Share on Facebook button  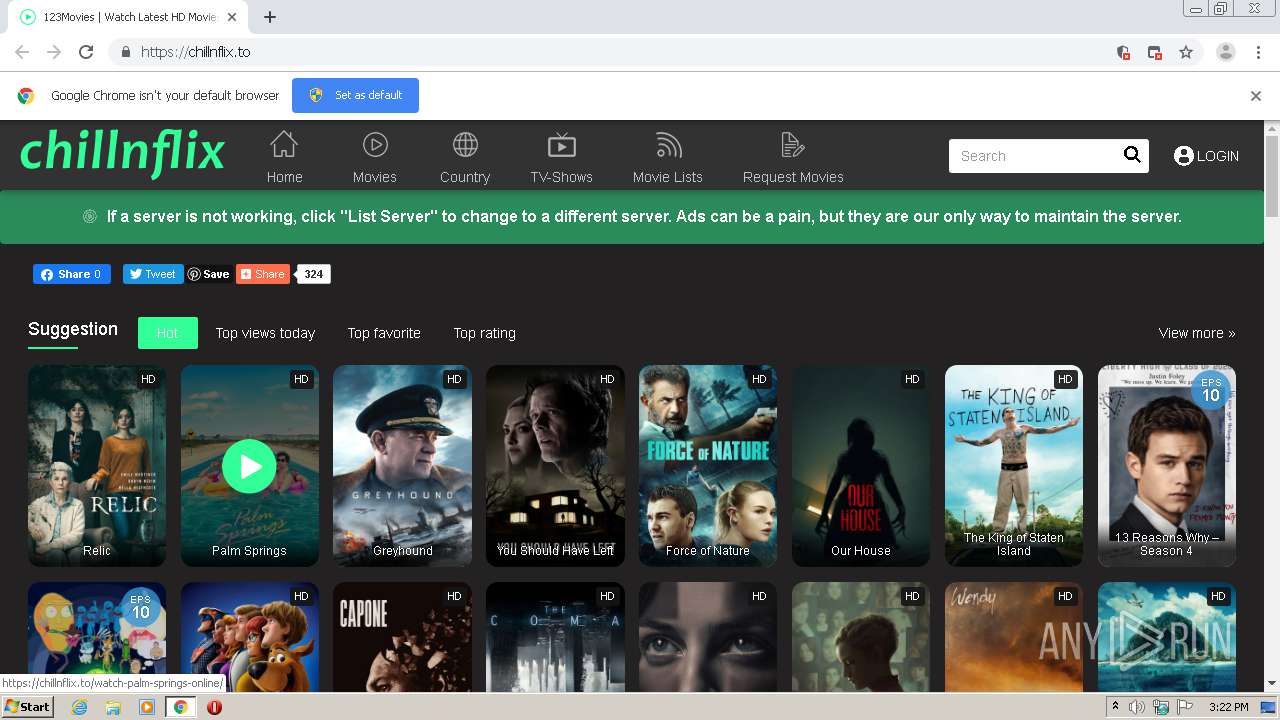click(72, 274)
